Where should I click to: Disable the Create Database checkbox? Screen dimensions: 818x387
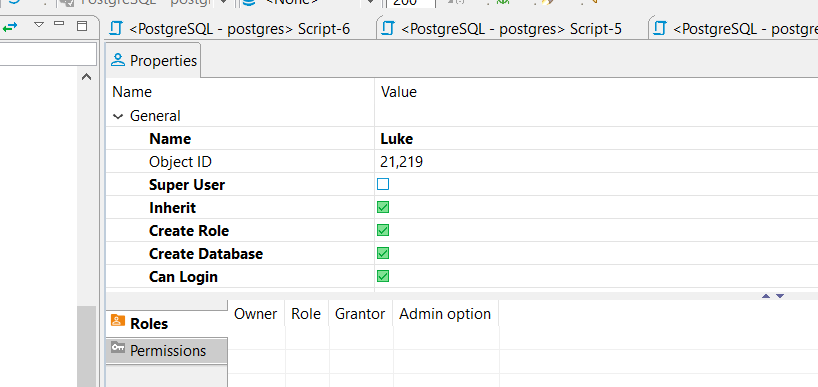[x=383, y=253]
